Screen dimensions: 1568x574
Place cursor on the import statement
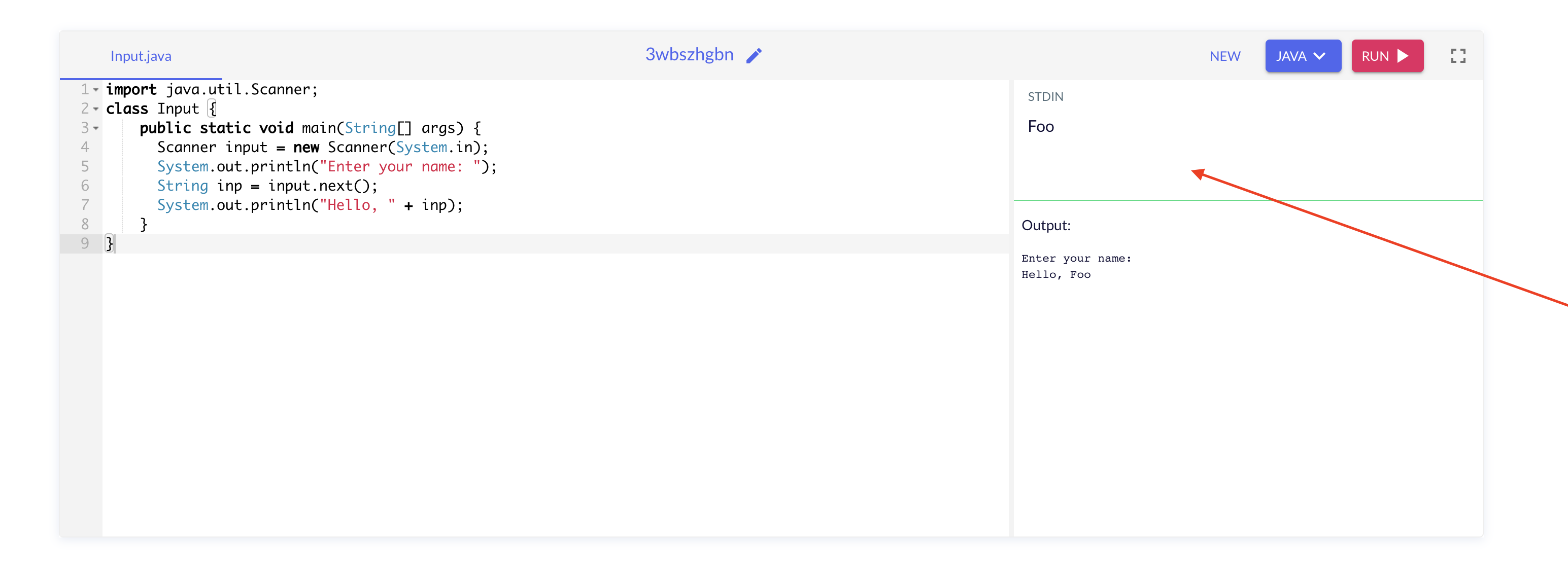tap(211, 90)
